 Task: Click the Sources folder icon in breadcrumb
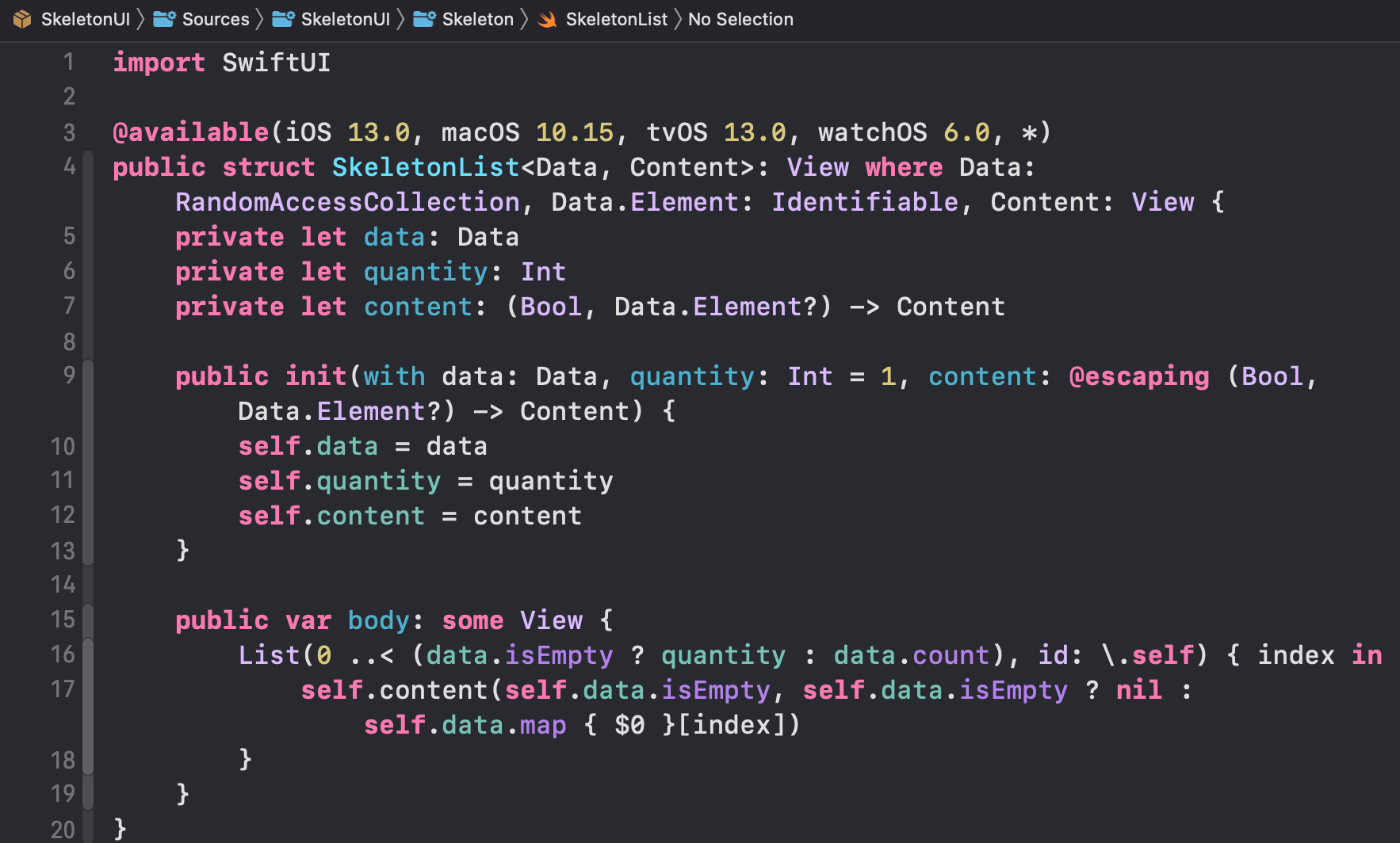click(x=164, y=19)
